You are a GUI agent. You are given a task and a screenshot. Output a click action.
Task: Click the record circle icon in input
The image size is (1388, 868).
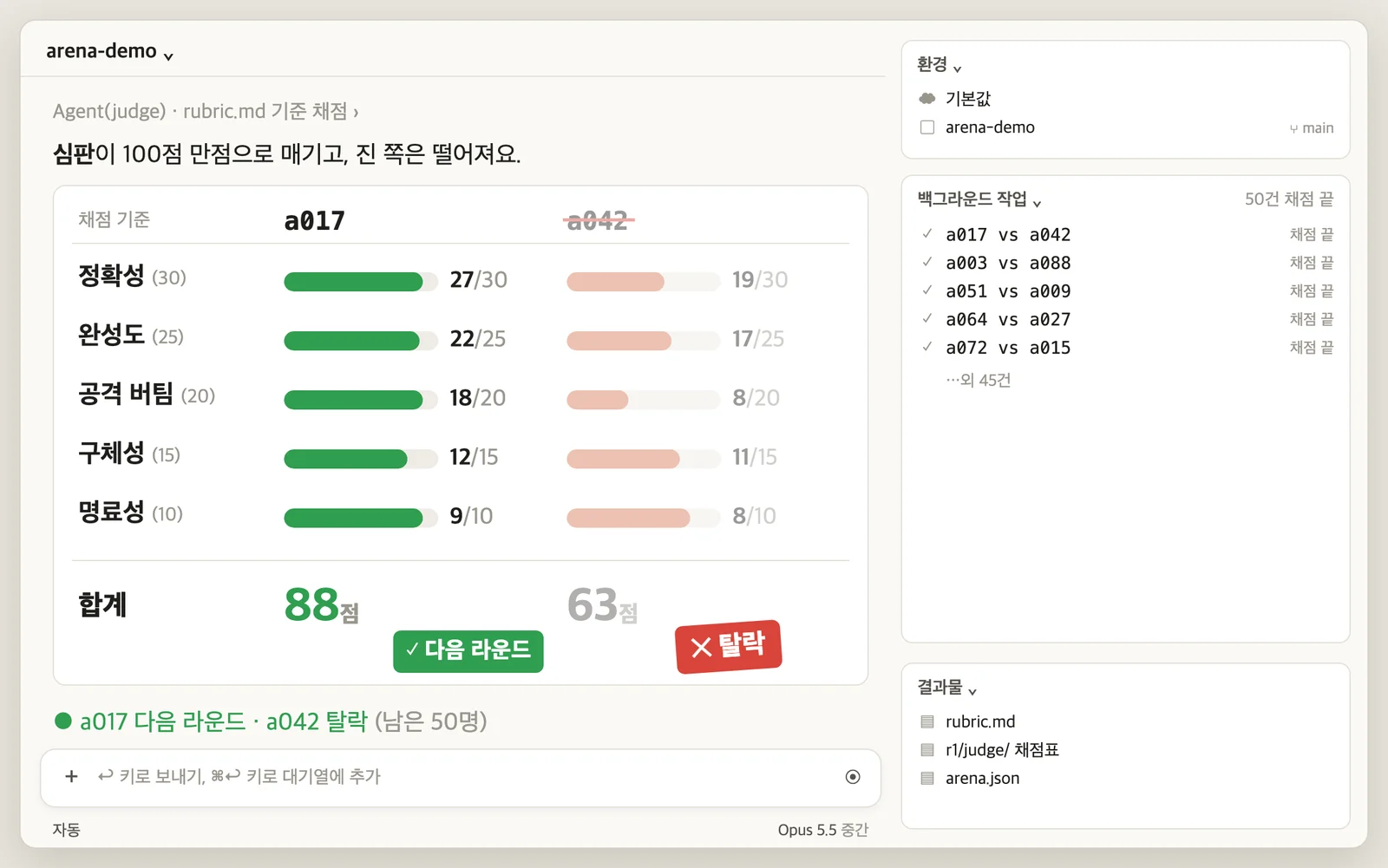coord(853,777)
